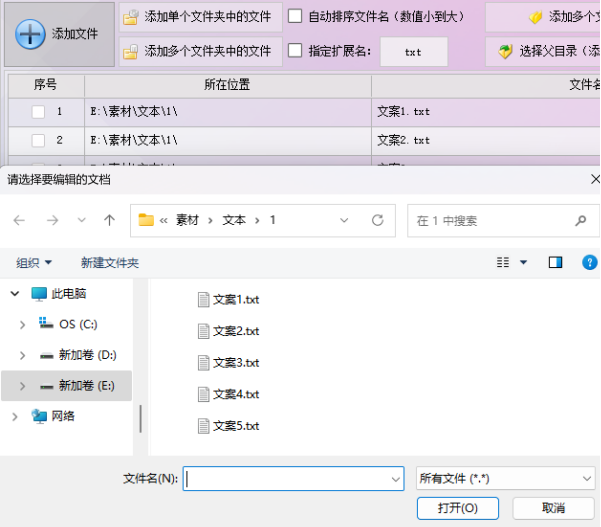Expand the chevron after 文本 breadcrumb
The height and width of the screenshot is (527, 601).
tap(257, 221)
